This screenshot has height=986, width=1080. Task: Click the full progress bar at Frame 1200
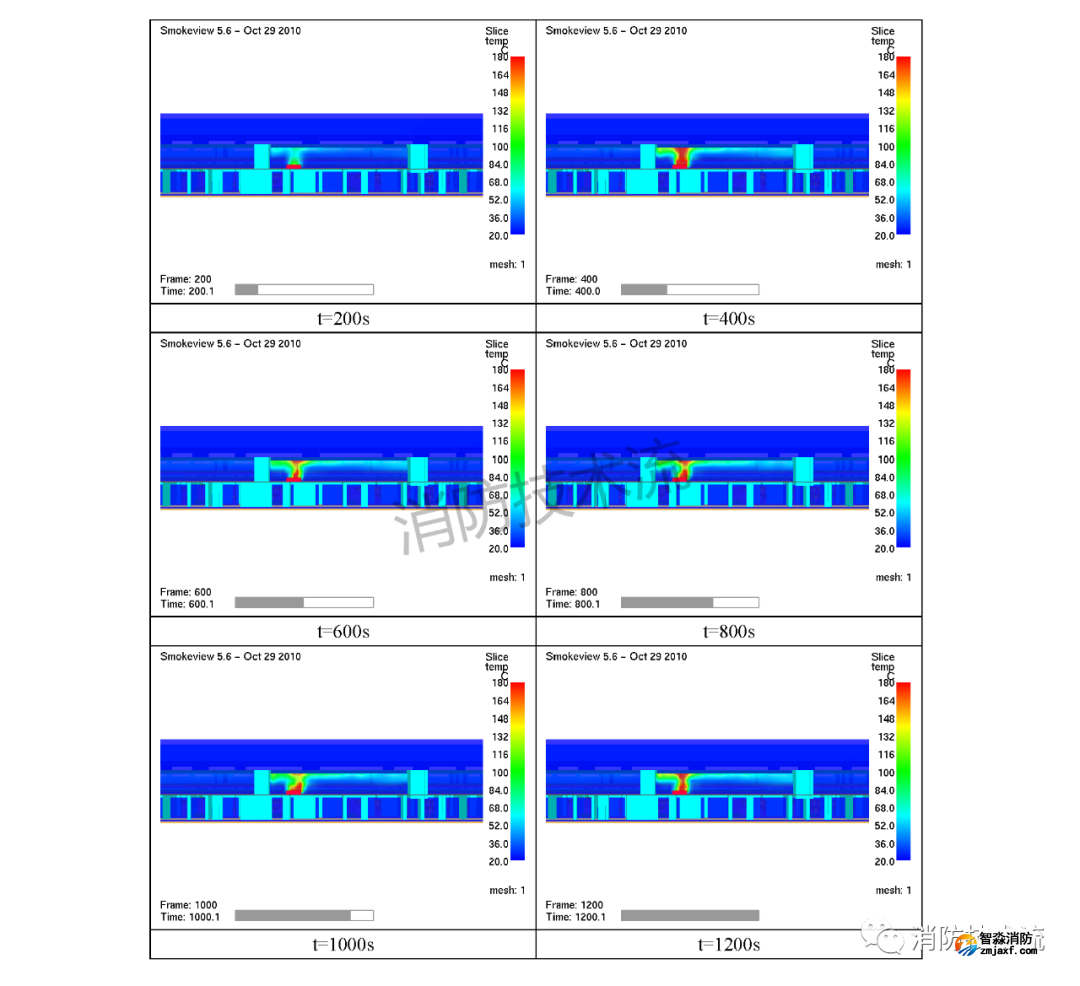click(689, 915)
